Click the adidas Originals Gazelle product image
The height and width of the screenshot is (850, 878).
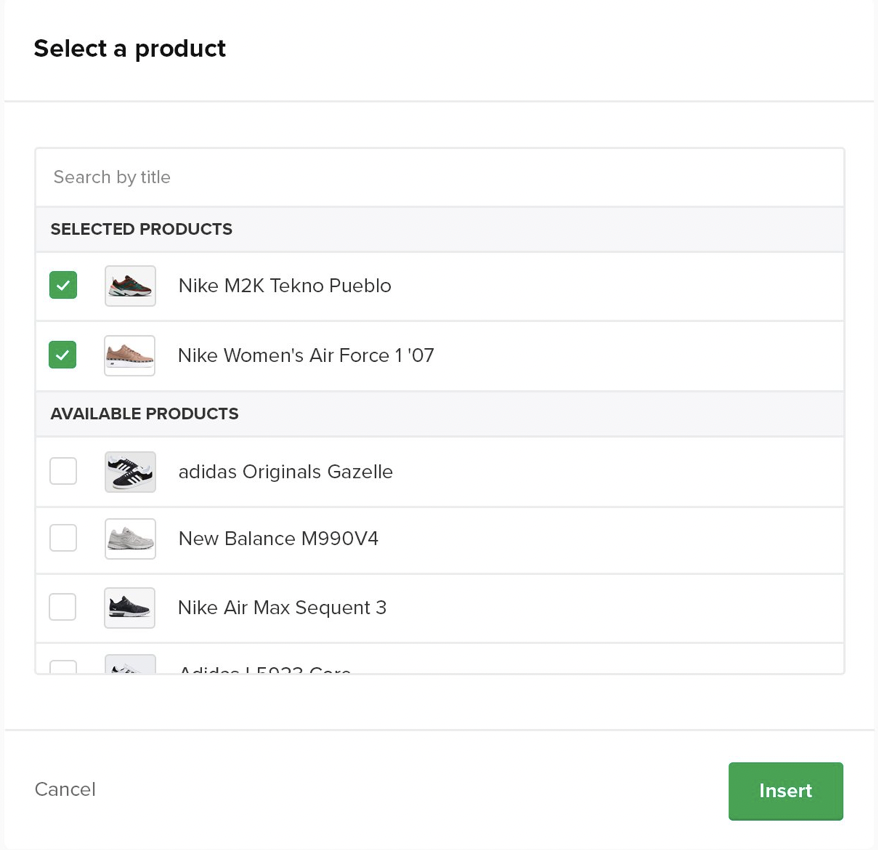[x=130, y=471]
